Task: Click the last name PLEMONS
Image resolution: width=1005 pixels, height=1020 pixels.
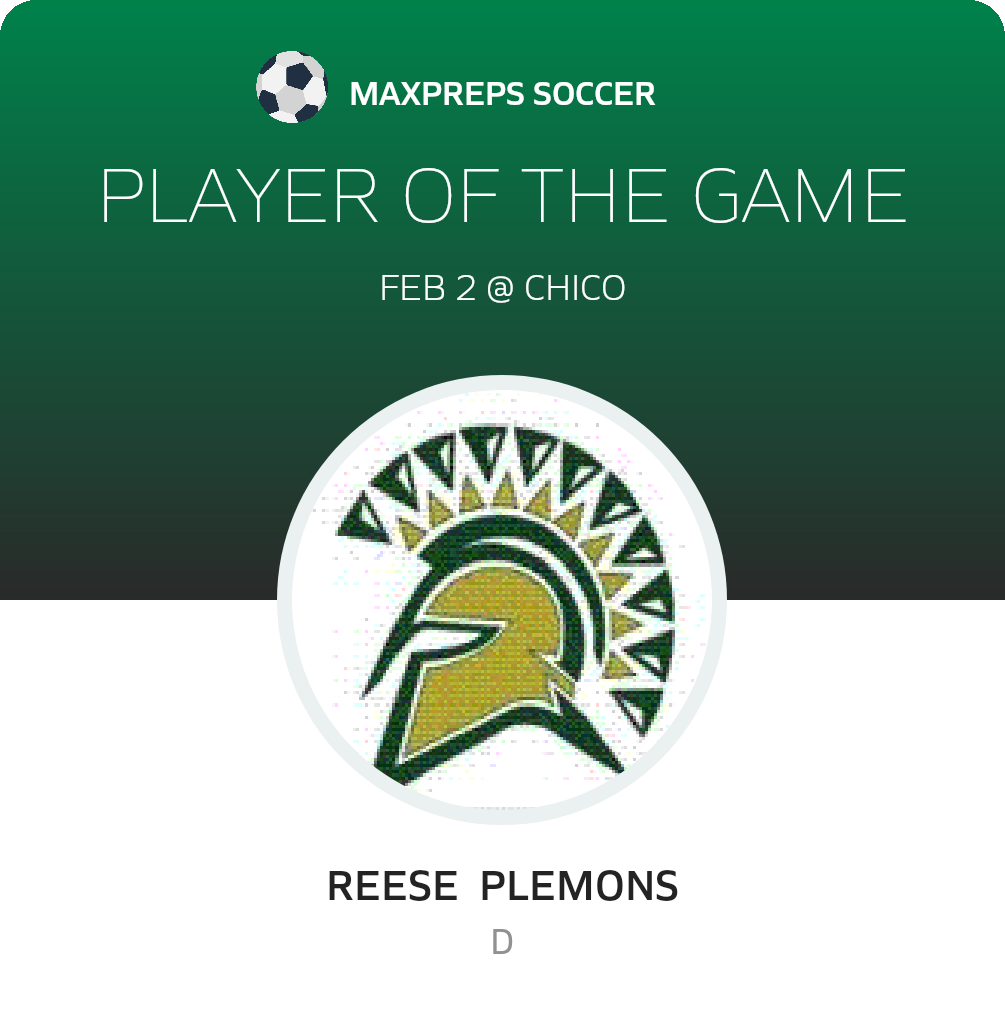Action: [x=579, y=886]
